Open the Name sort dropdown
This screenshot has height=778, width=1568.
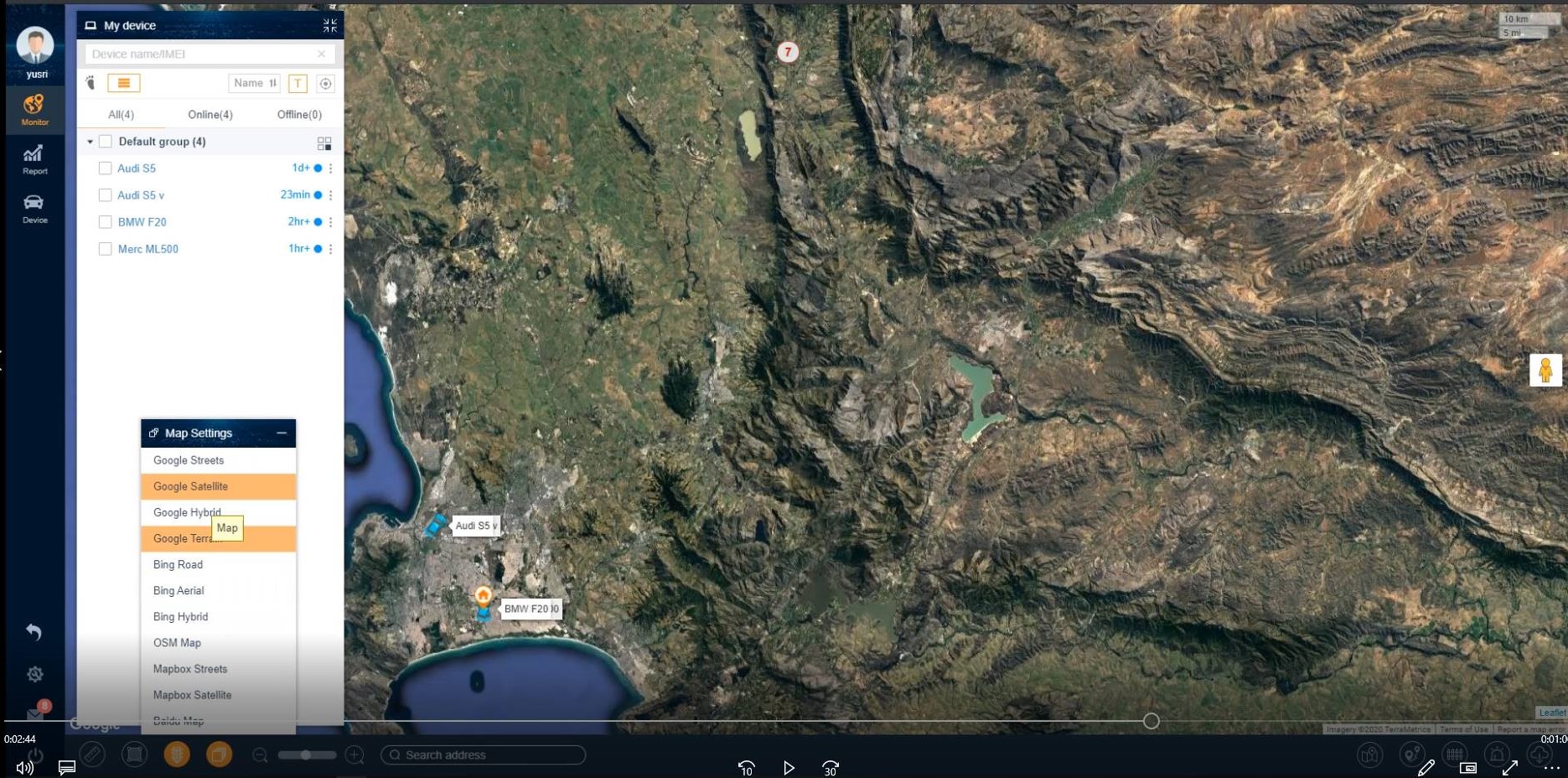[x=254, y=83]
